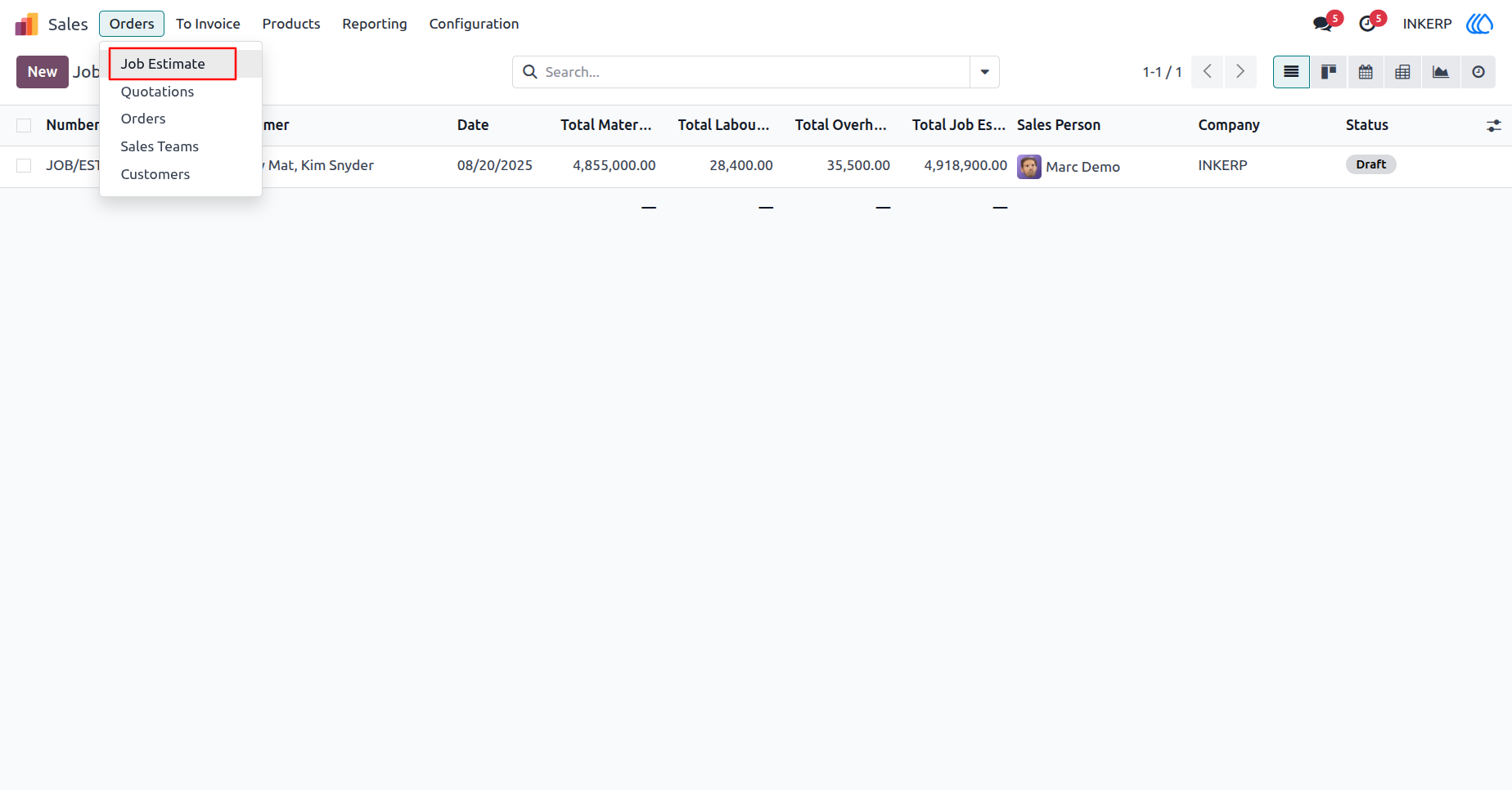Sort by Sales Person column header
The image size is (1512, 790).
tap(1059, 125)
